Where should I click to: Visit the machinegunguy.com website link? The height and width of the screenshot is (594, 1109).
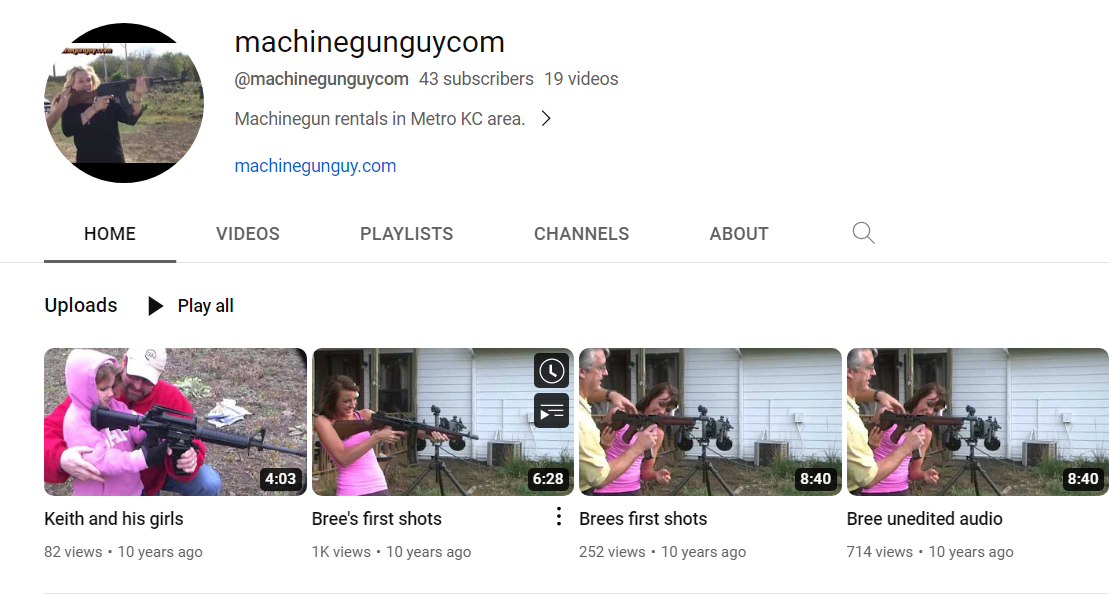(315, 166)
